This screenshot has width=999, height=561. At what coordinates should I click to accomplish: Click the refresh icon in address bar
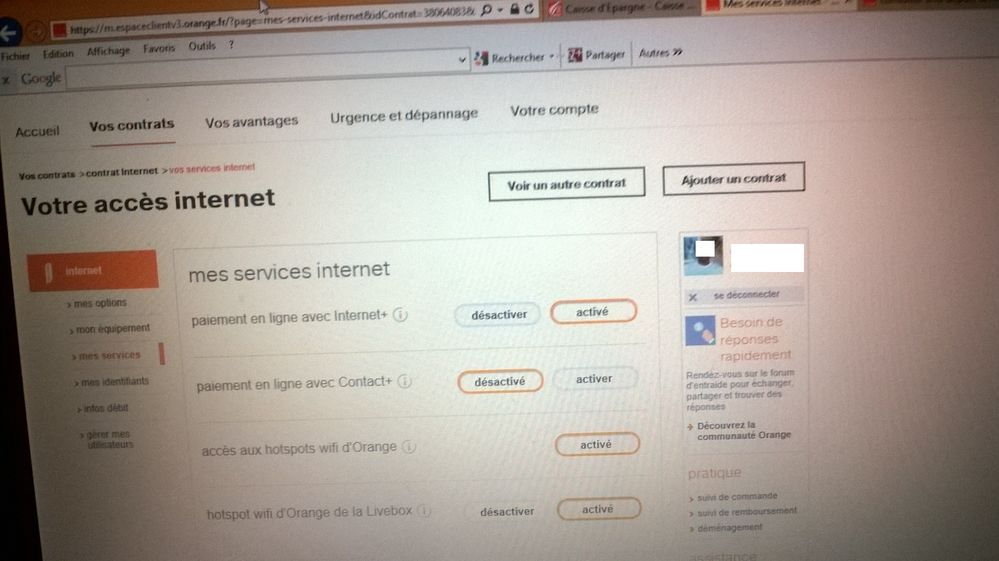pos(529,9)
